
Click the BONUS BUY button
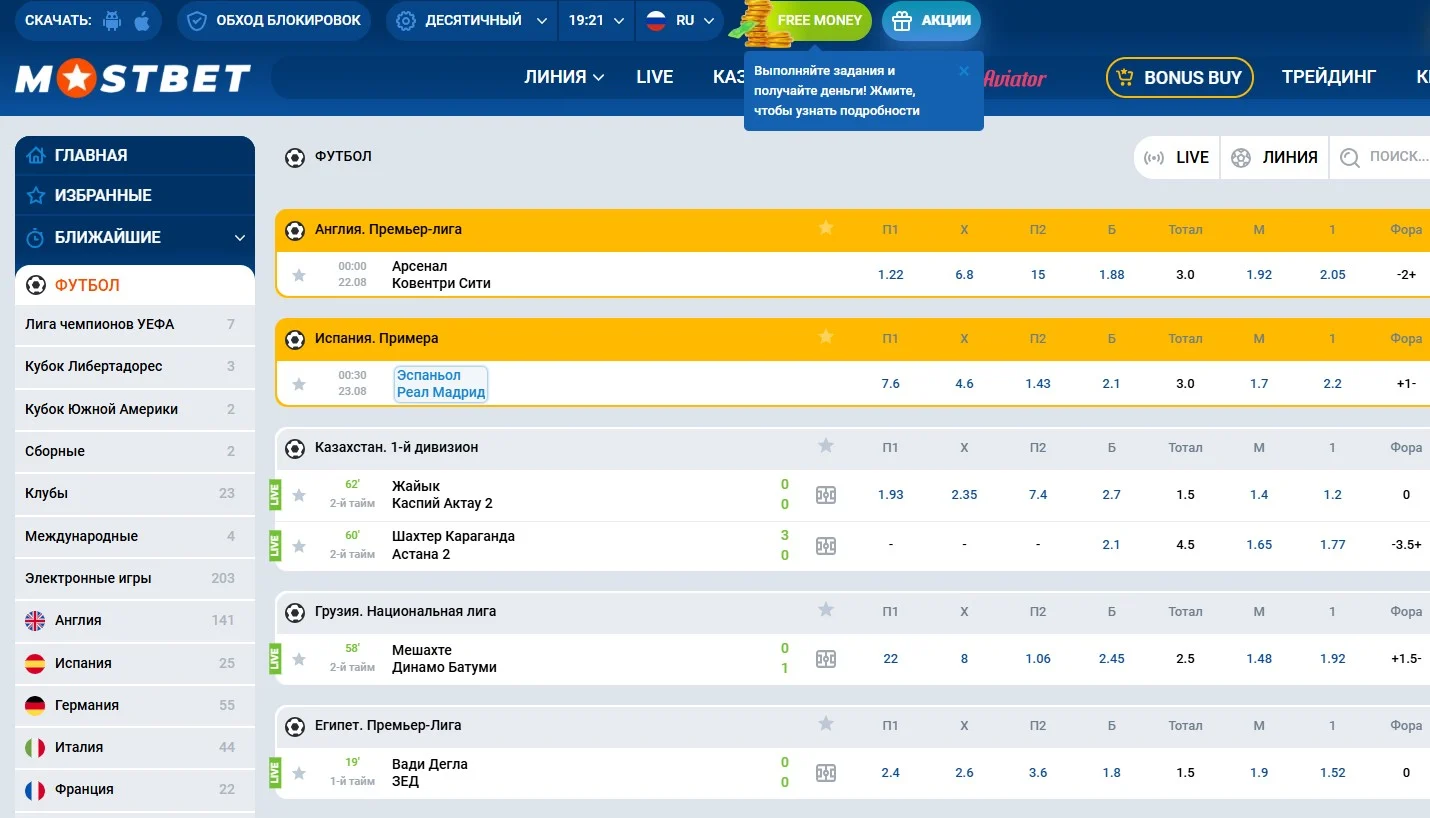(x=1180, y=77)
